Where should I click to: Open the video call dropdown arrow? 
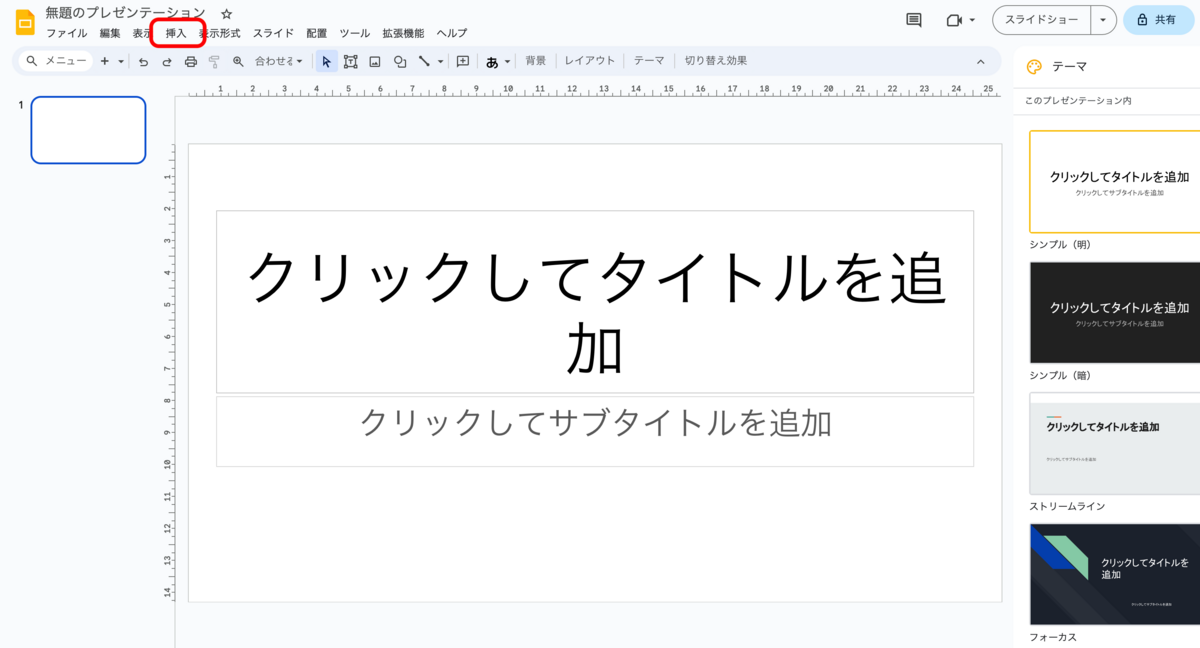click(x=972, y=20)
